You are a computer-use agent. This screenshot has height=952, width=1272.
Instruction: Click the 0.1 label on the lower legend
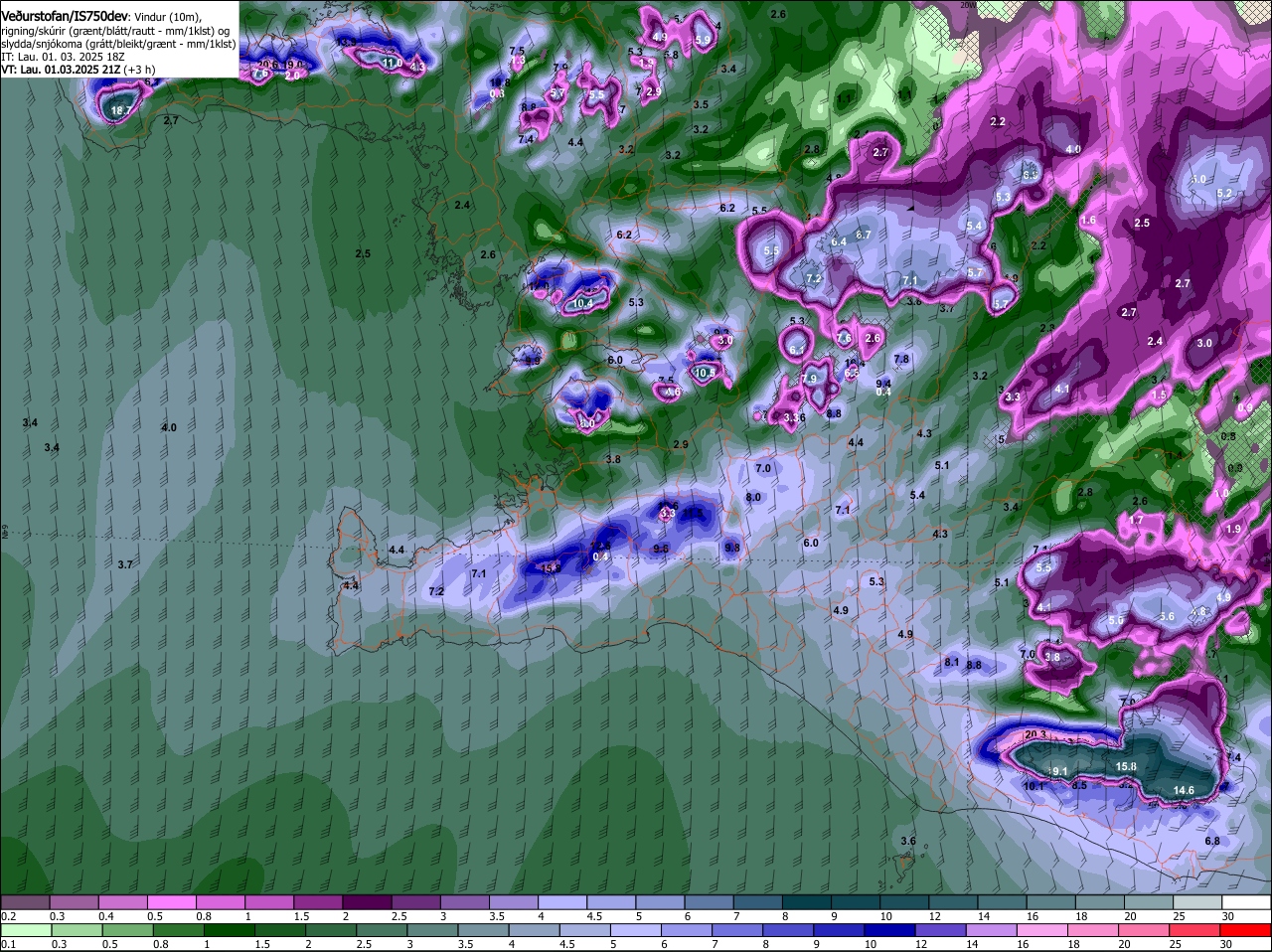(8, 944)
